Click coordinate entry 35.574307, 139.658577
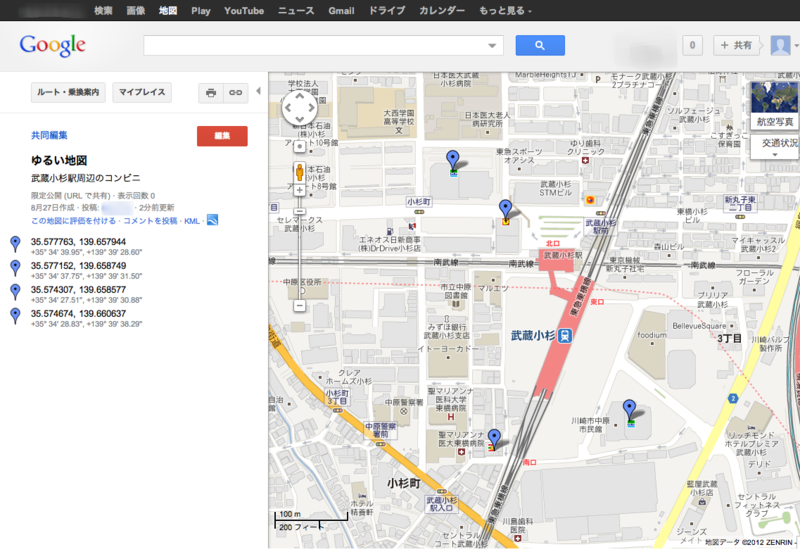The width and height of the screenshot is (800, 559). pos(78,290)
